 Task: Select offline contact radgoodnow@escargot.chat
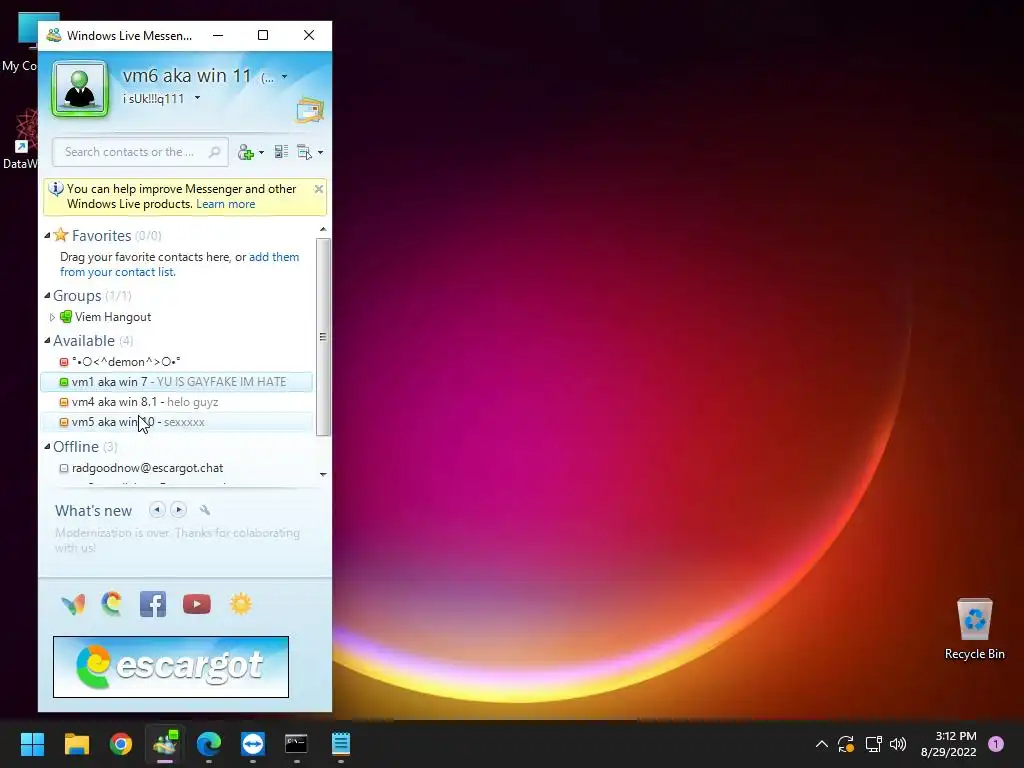tap(147, 468)
